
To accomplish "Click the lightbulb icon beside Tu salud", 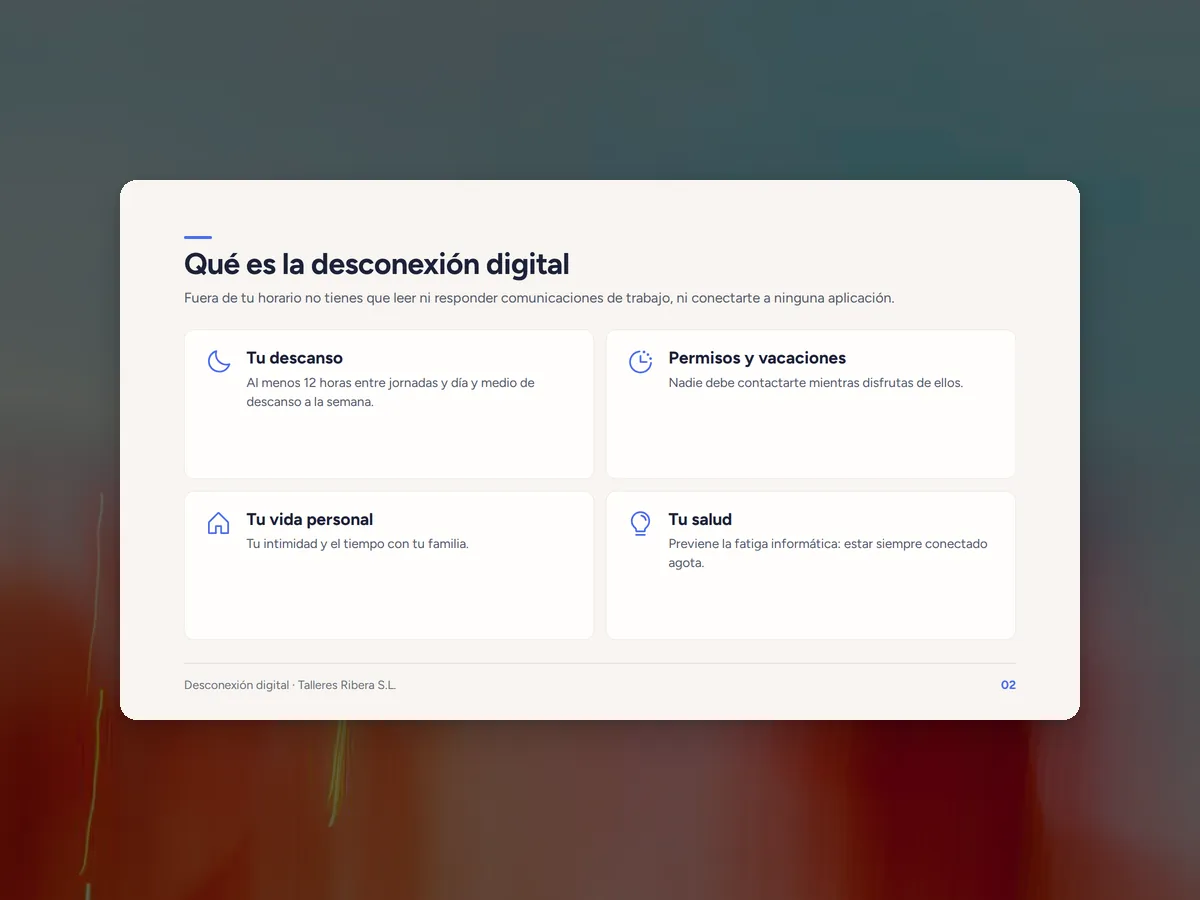I will click(641, 523).
